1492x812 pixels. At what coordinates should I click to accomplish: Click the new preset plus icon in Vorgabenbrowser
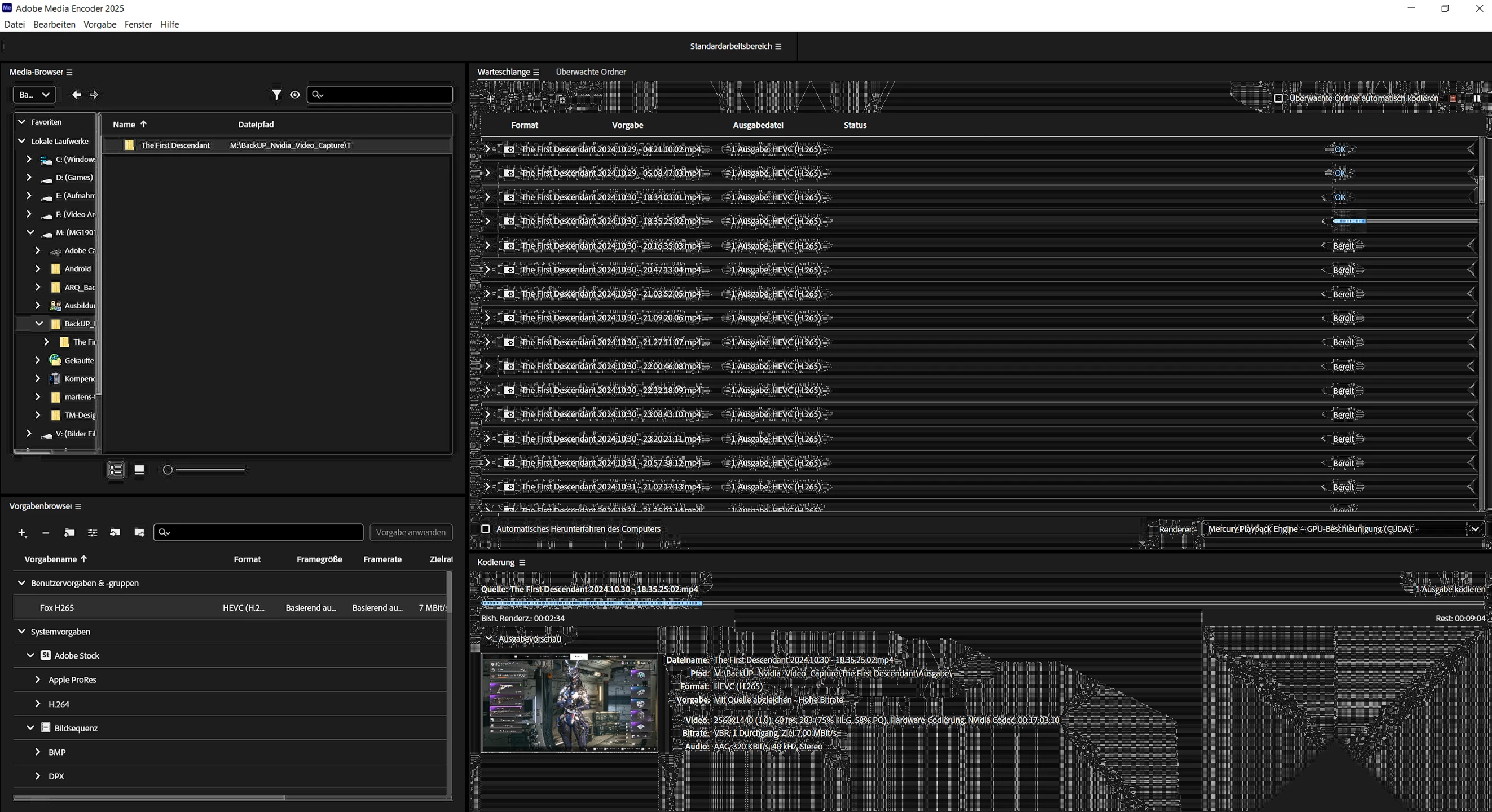[x=22, y=532]
